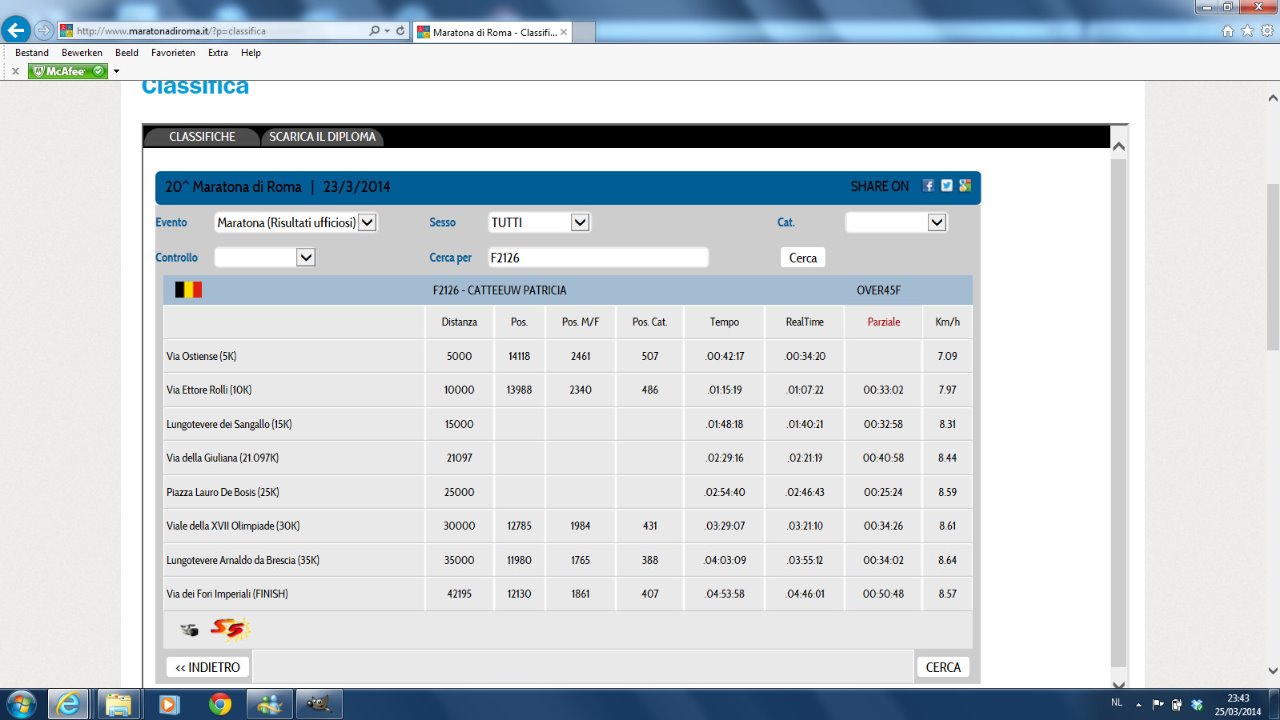Click the red SS logo icon
Viewport: 1280px width, 720px height.
pyautogui.click(x=229, y=629)
